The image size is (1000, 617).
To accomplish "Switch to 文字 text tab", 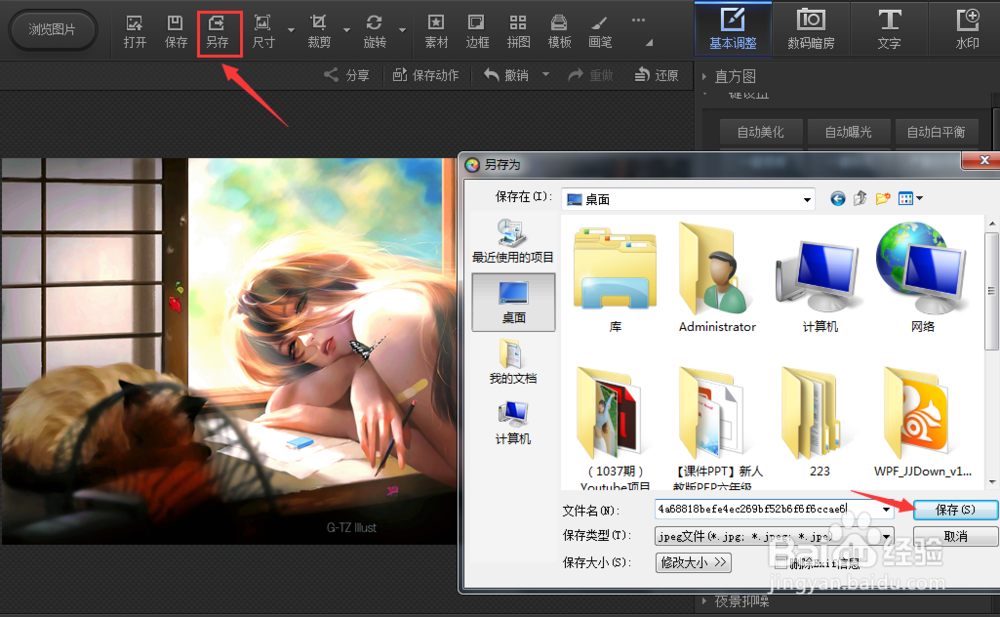I will click(888, 28).
